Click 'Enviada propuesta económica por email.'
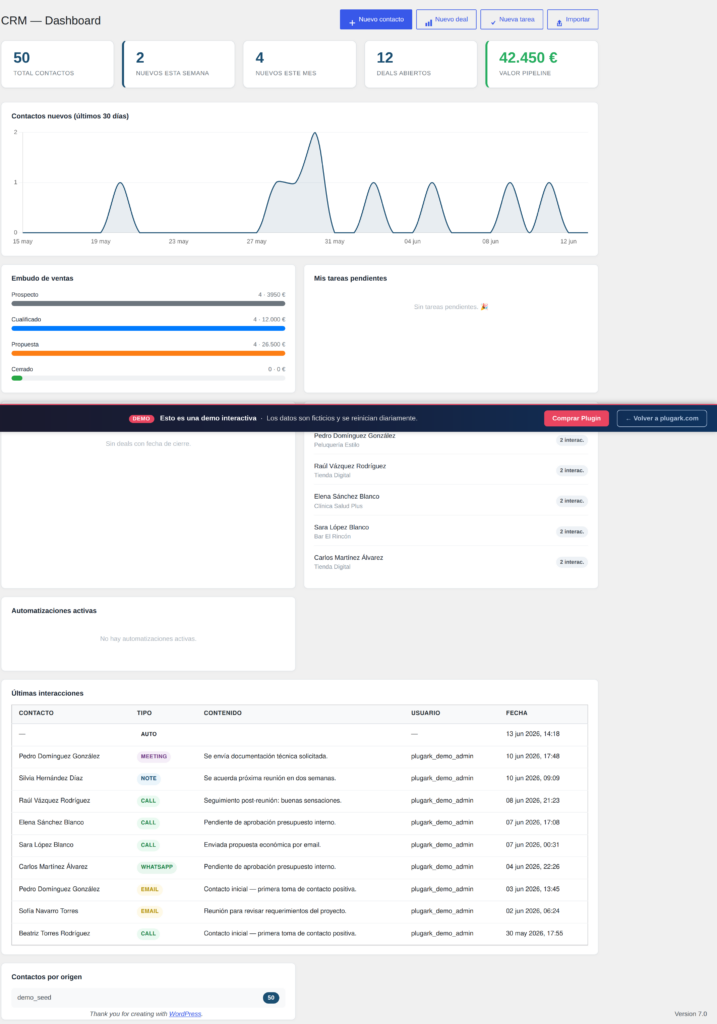This screenshot has height=1024, width=717. (x=262, y=845)
